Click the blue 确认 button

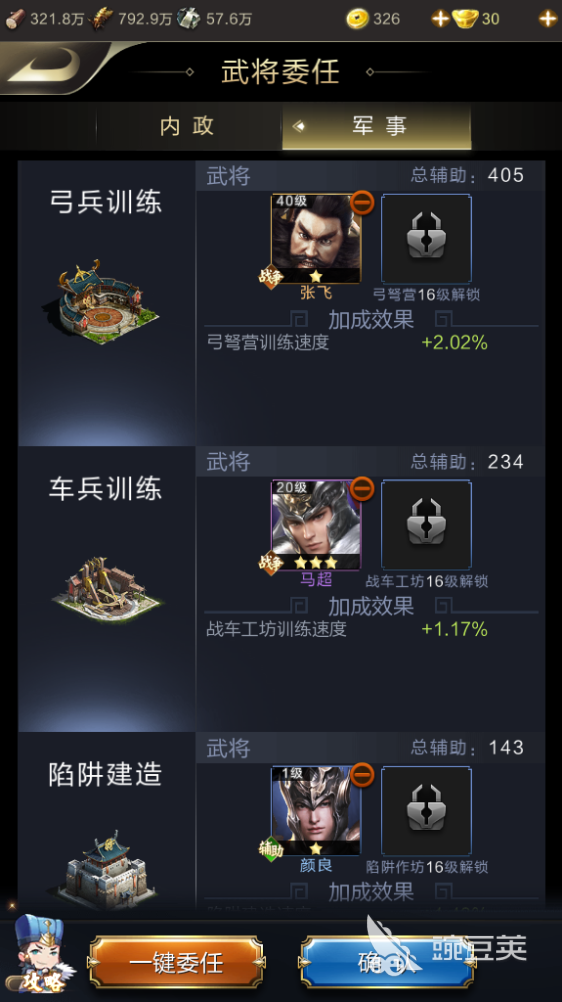[x=387, y=962]
